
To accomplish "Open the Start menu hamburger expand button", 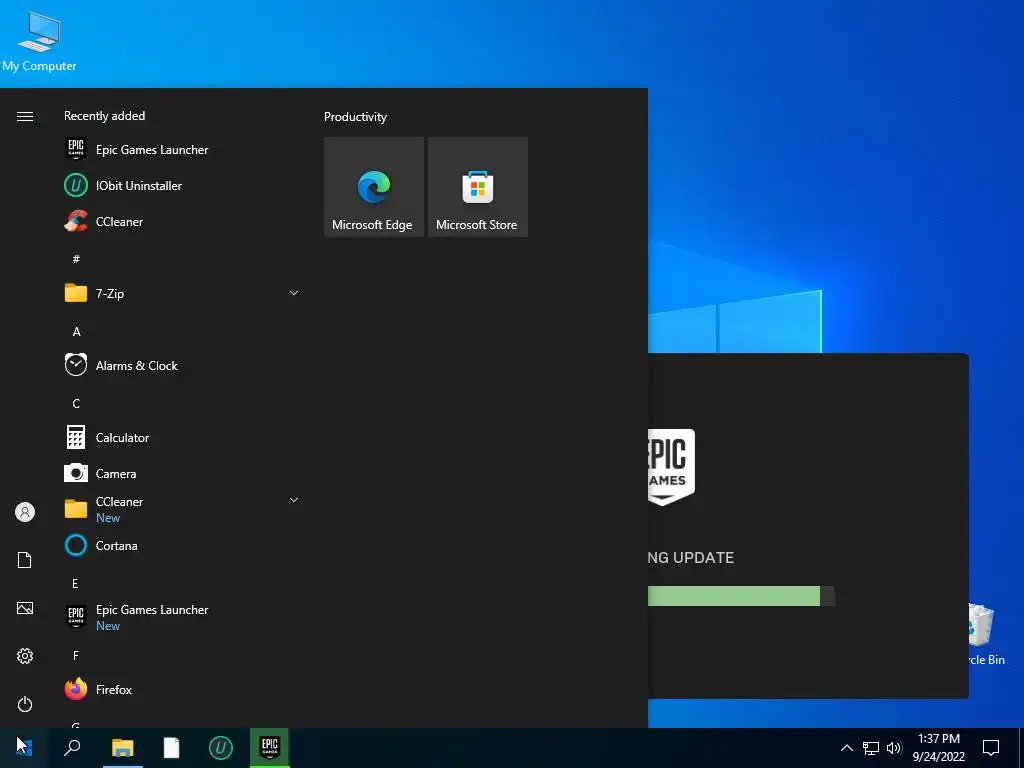I will coord(25,116).
